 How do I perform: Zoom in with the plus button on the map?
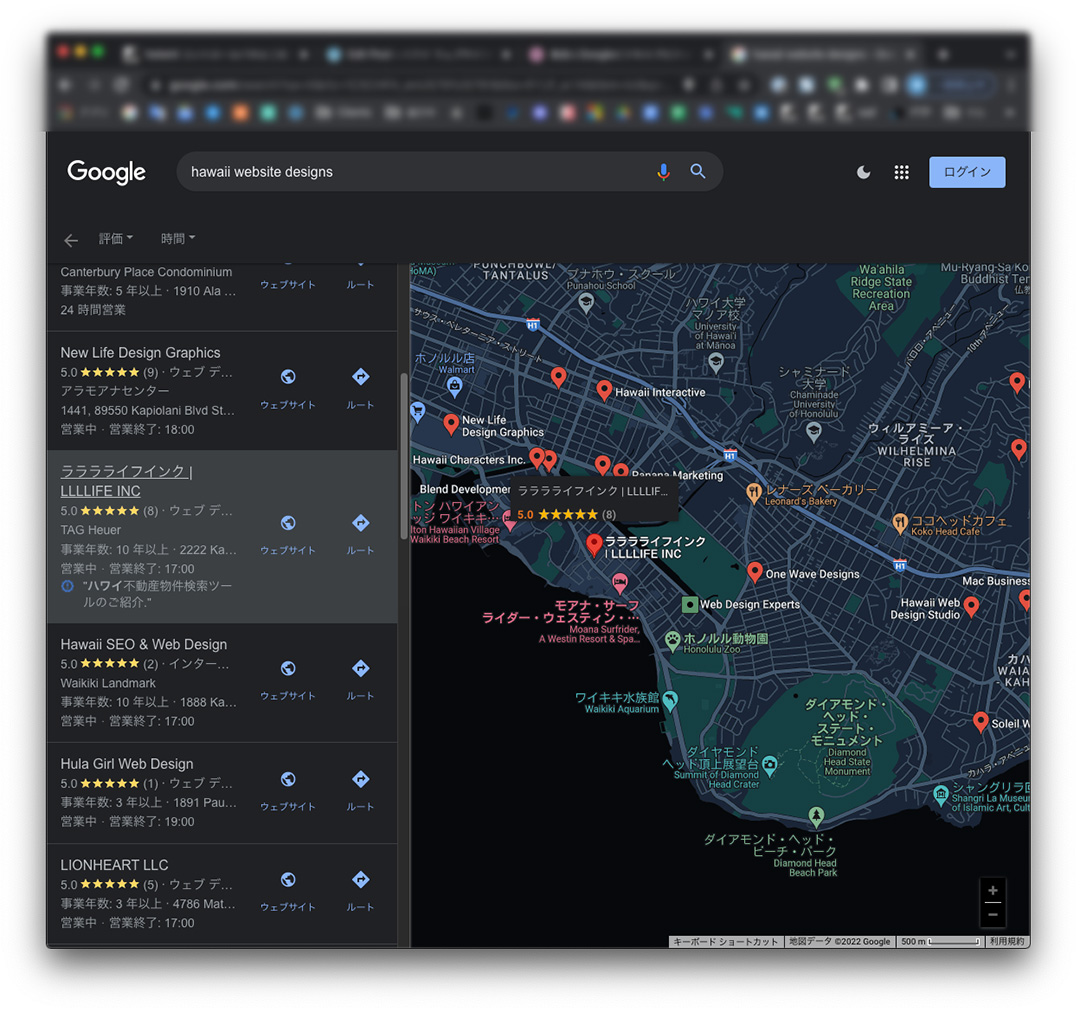click(x=993, y=889)
